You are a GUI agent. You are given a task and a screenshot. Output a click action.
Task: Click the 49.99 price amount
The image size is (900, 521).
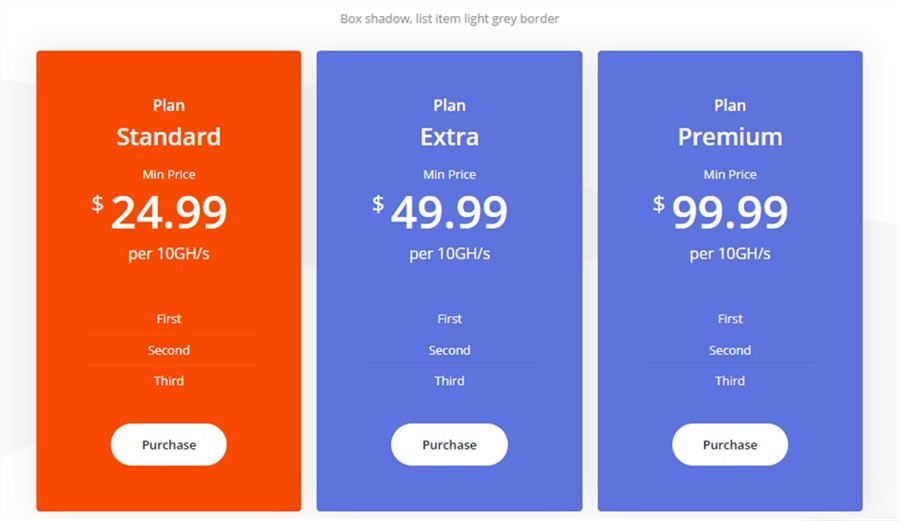449,212
